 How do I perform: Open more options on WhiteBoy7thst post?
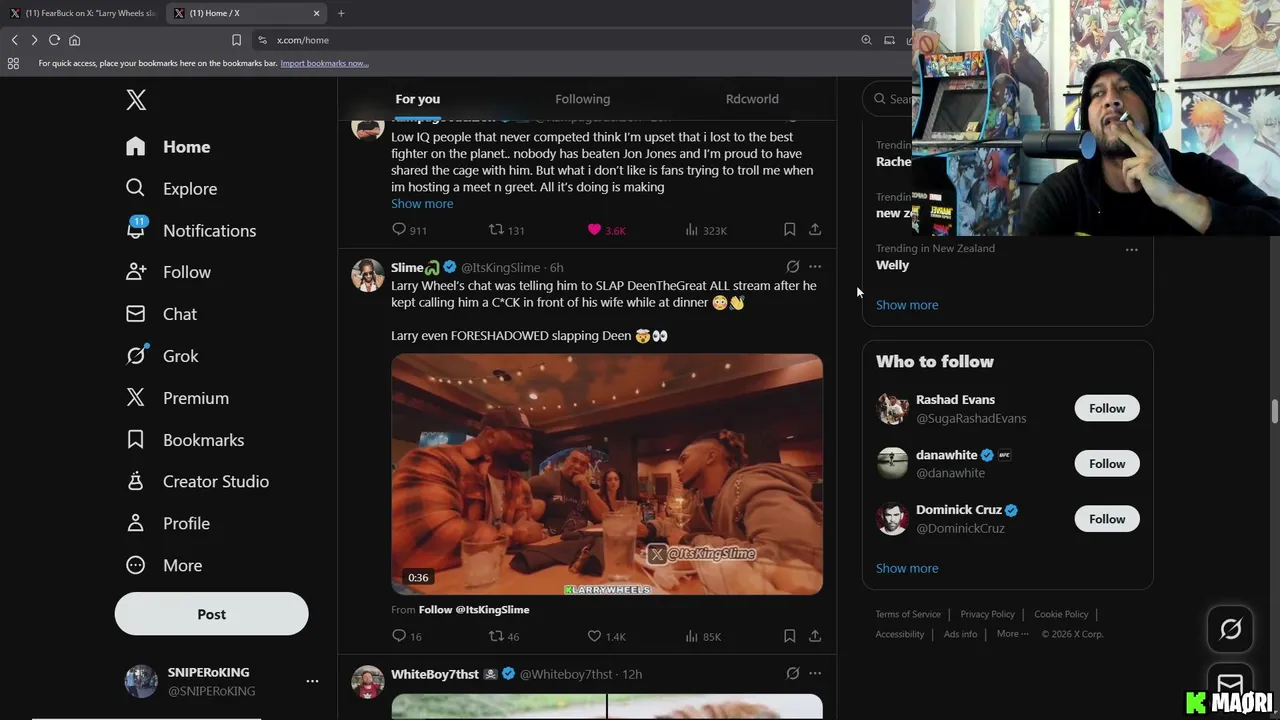coord(815,674)
